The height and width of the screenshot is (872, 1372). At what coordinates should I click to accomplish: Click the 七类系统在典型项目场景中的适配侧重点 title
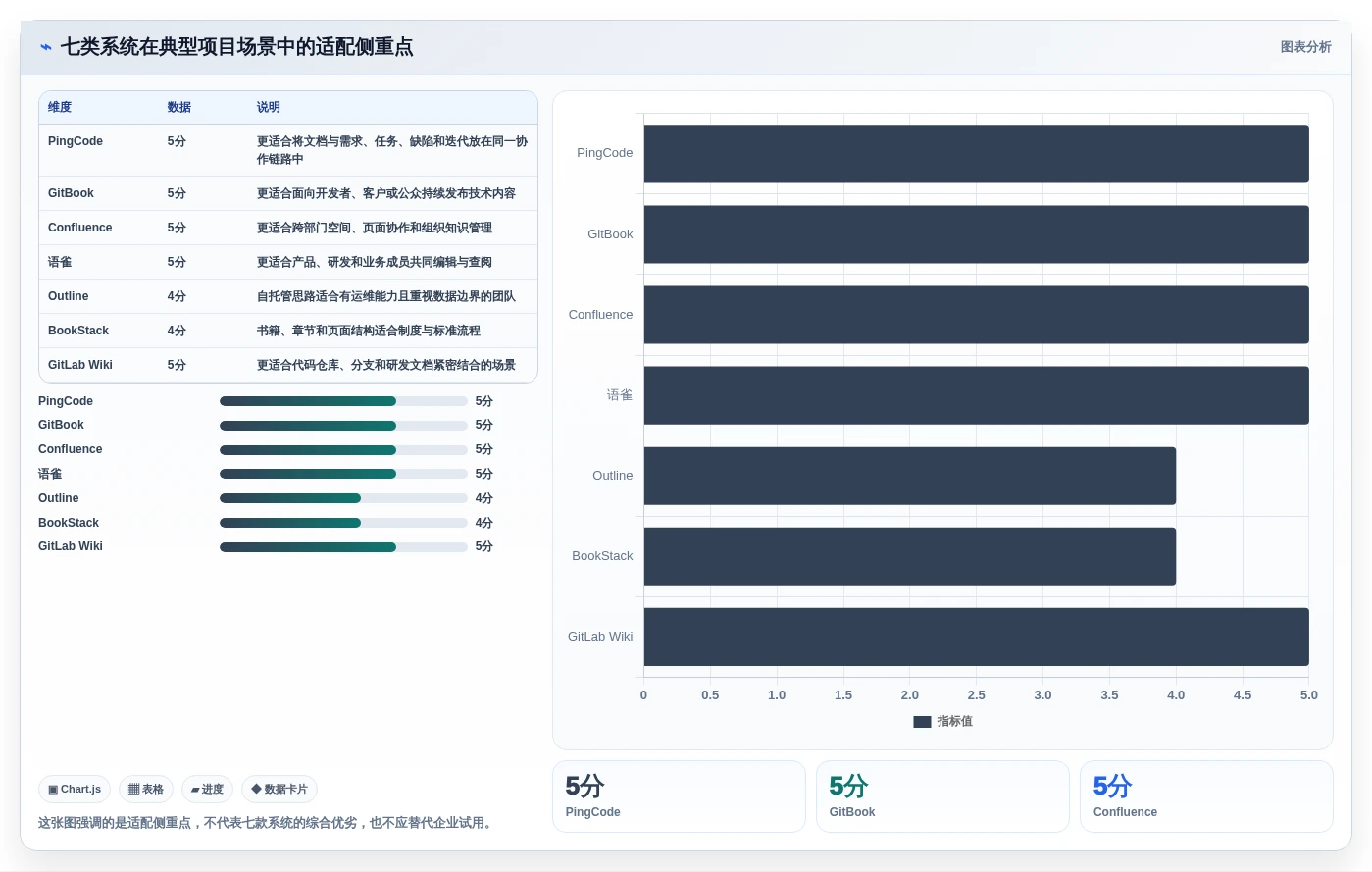[236, 47]
